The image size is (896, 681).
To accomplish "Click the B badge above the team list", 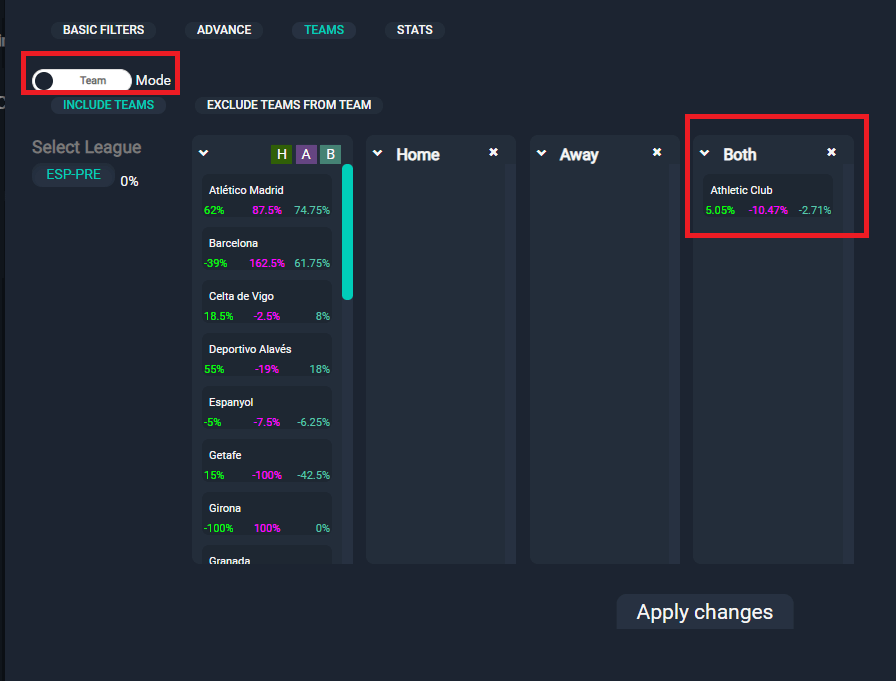I will tap(330, 154).
